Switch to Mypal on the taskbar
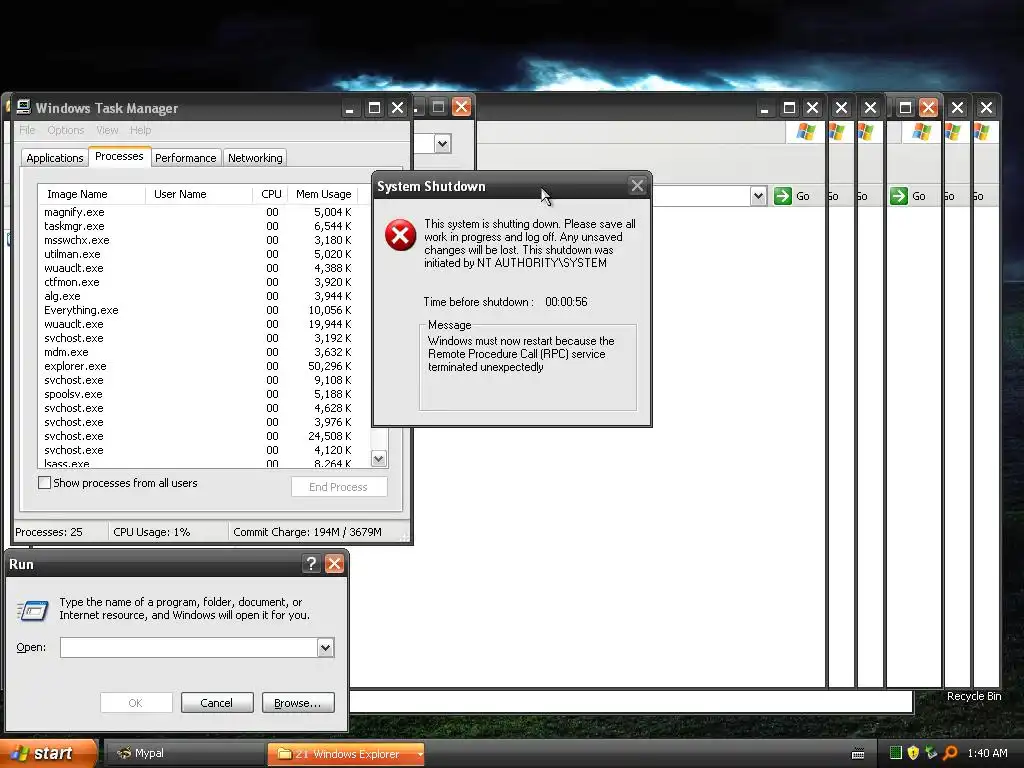The width and height of the screenshot is (1024, 768). point(184,753)
